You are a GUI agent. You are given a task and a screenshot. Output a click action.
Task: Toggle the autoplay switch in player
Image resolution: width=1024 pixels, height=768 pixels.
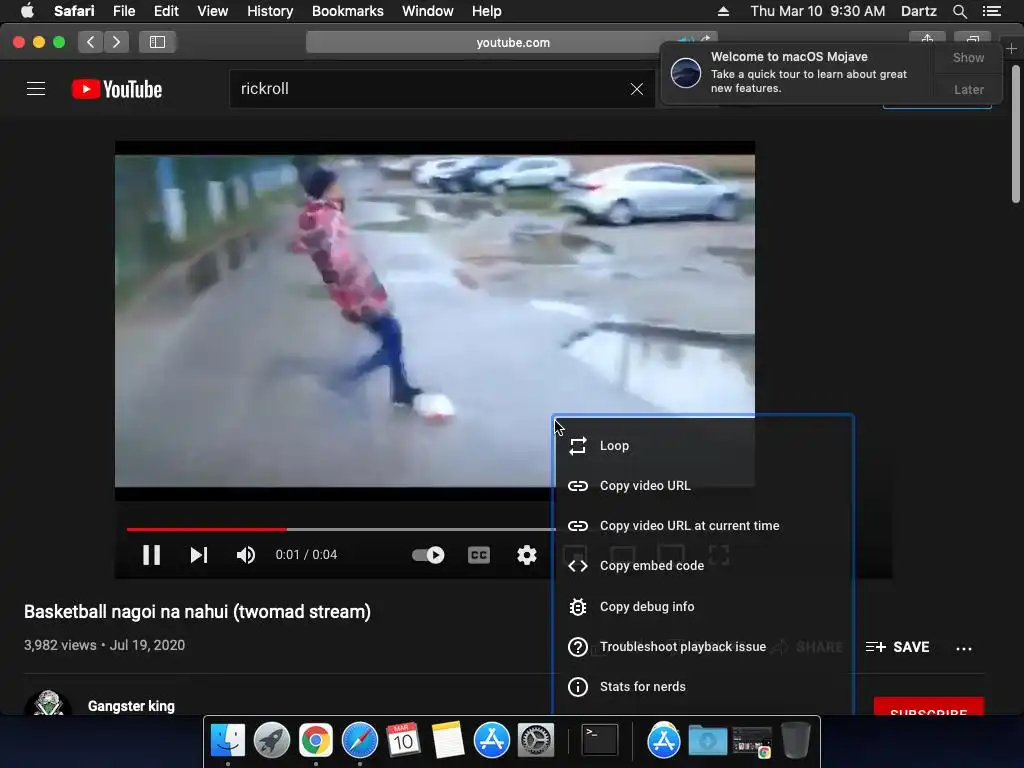coord(428,555)
